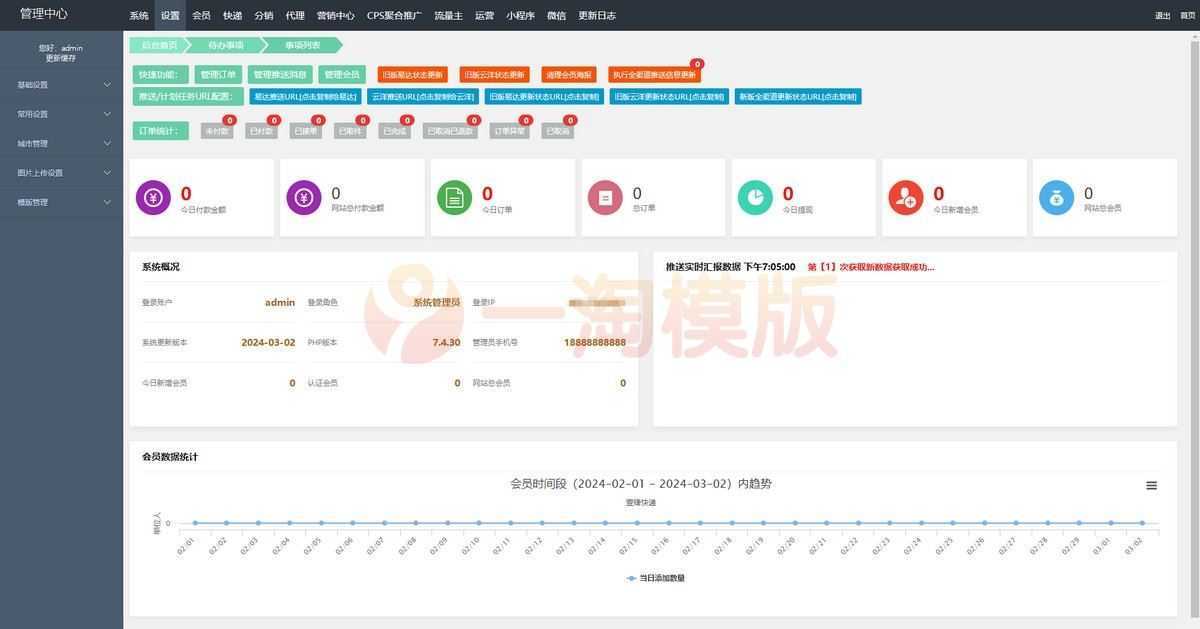Click the 管理推送消息 button
Screen dimensions: 1200x629
click(x=280, y=74)
